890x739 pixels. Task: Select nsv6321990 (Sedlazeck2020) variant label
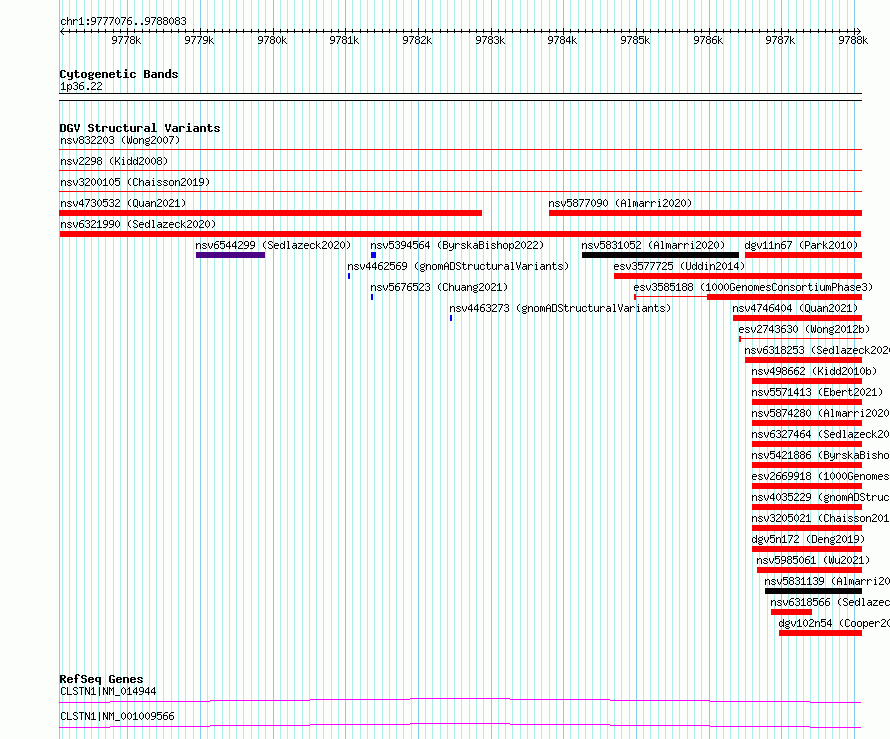pyautogui.click(x=138, y=224)
